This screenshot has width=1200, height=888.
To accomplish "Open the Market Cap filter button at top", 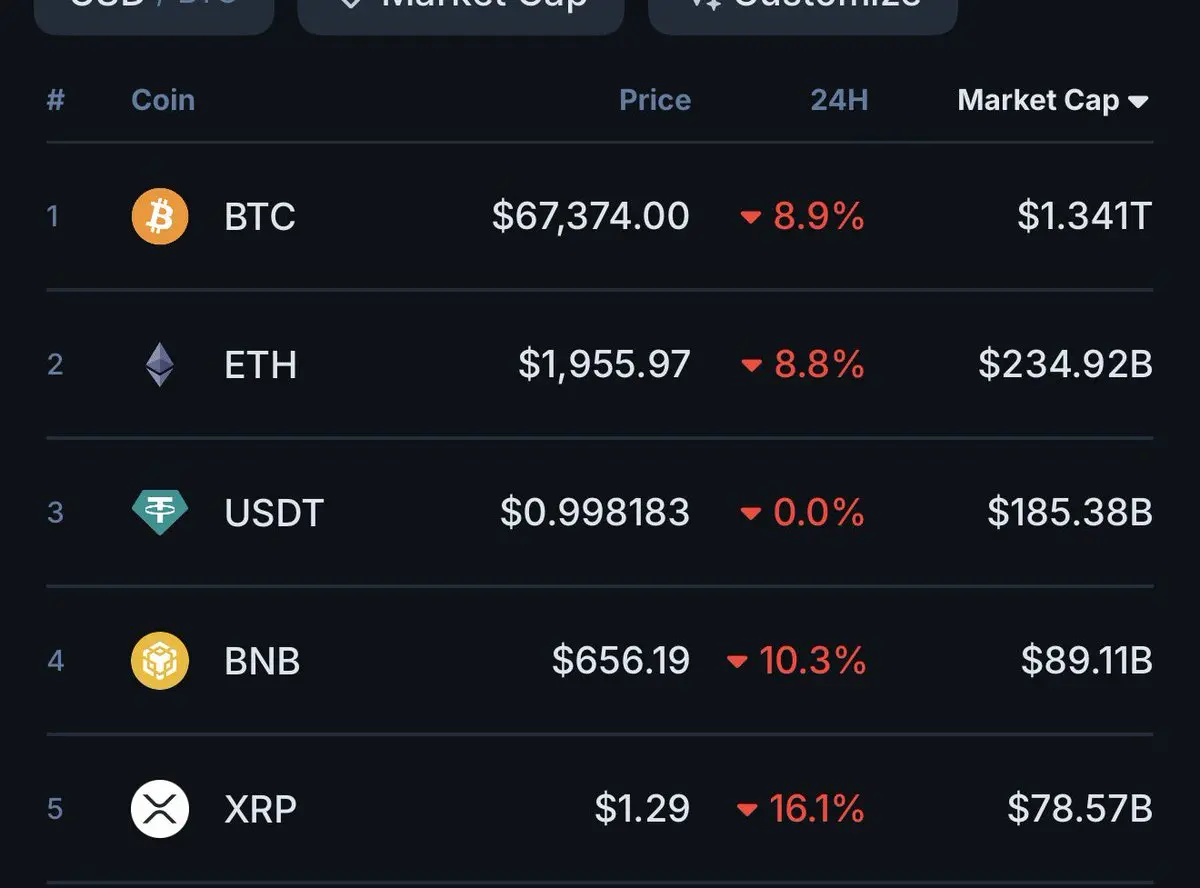I will (461, 10).
